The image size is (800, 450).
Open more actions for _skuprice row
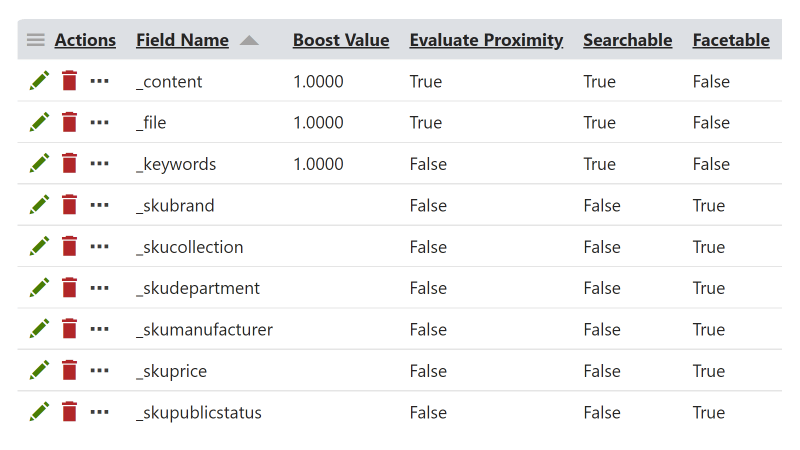coord(99,370)
